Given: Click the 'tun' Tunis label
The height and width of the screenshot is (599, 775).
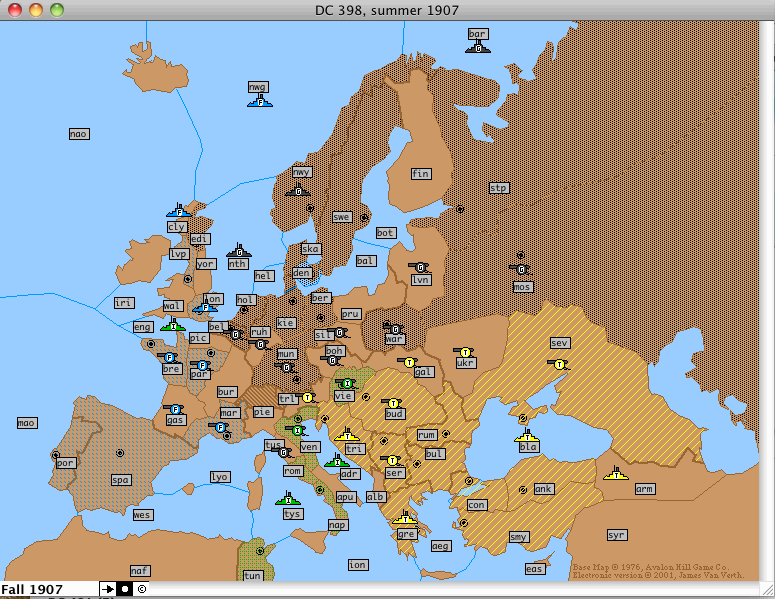Looking at the screenshot, I should [253, 576].
